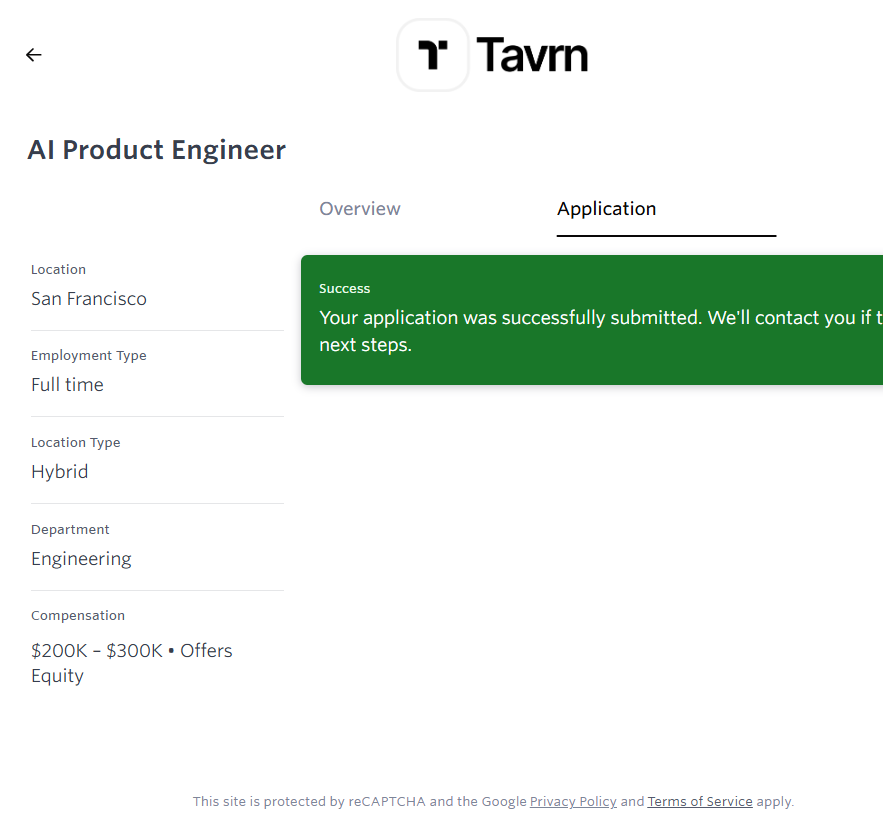
Task: Click the Tavrn logo icon
Action: pyautogui.click(x=433, y=55)
